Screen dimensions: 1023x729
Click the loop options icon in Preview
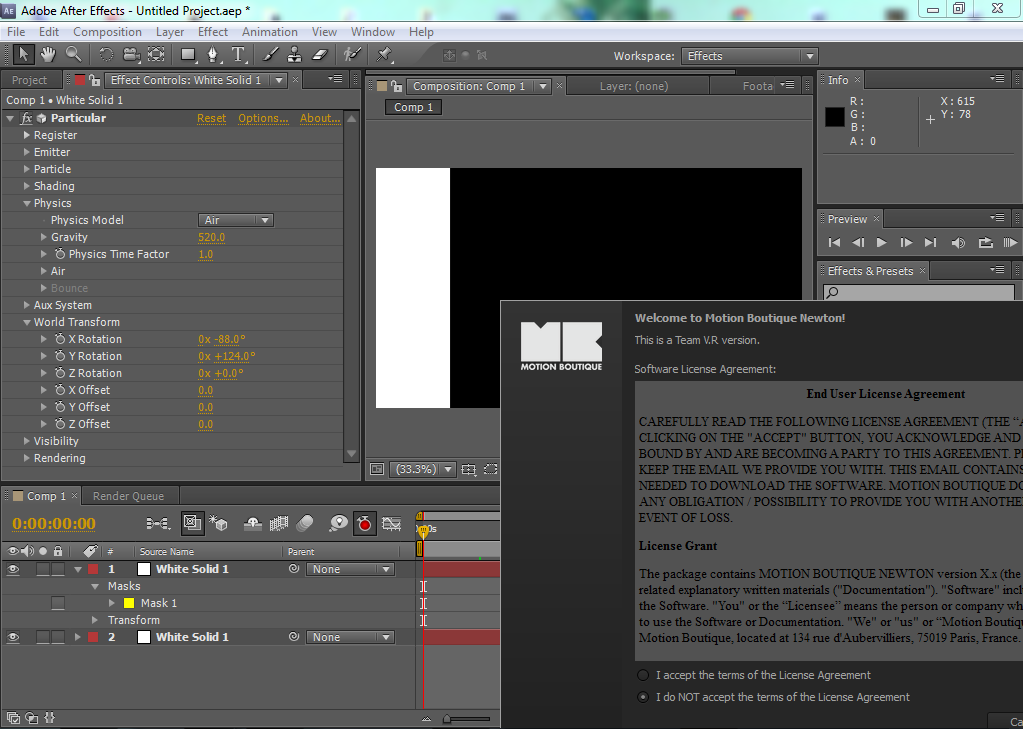(x=985, y=242)
